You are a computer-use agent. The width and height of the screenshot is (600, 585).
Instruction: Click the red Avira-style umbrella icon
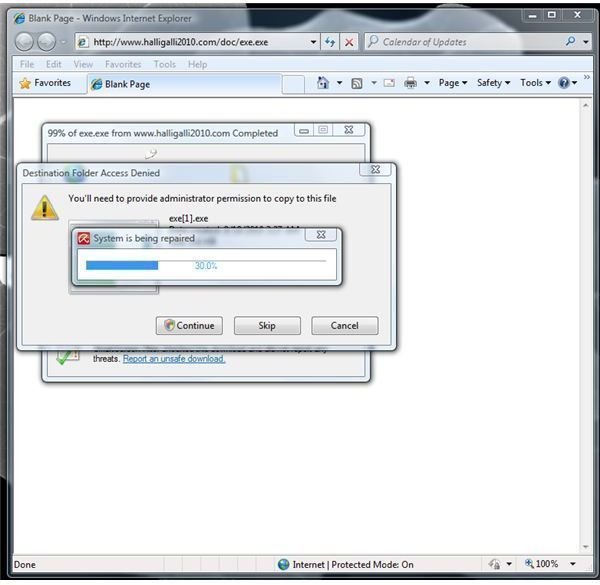(84, 238)
